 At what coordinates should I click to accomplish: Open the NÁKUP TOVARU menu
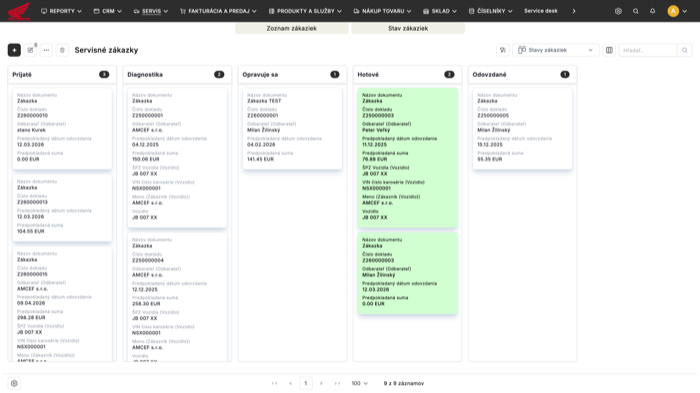[382, 11]
